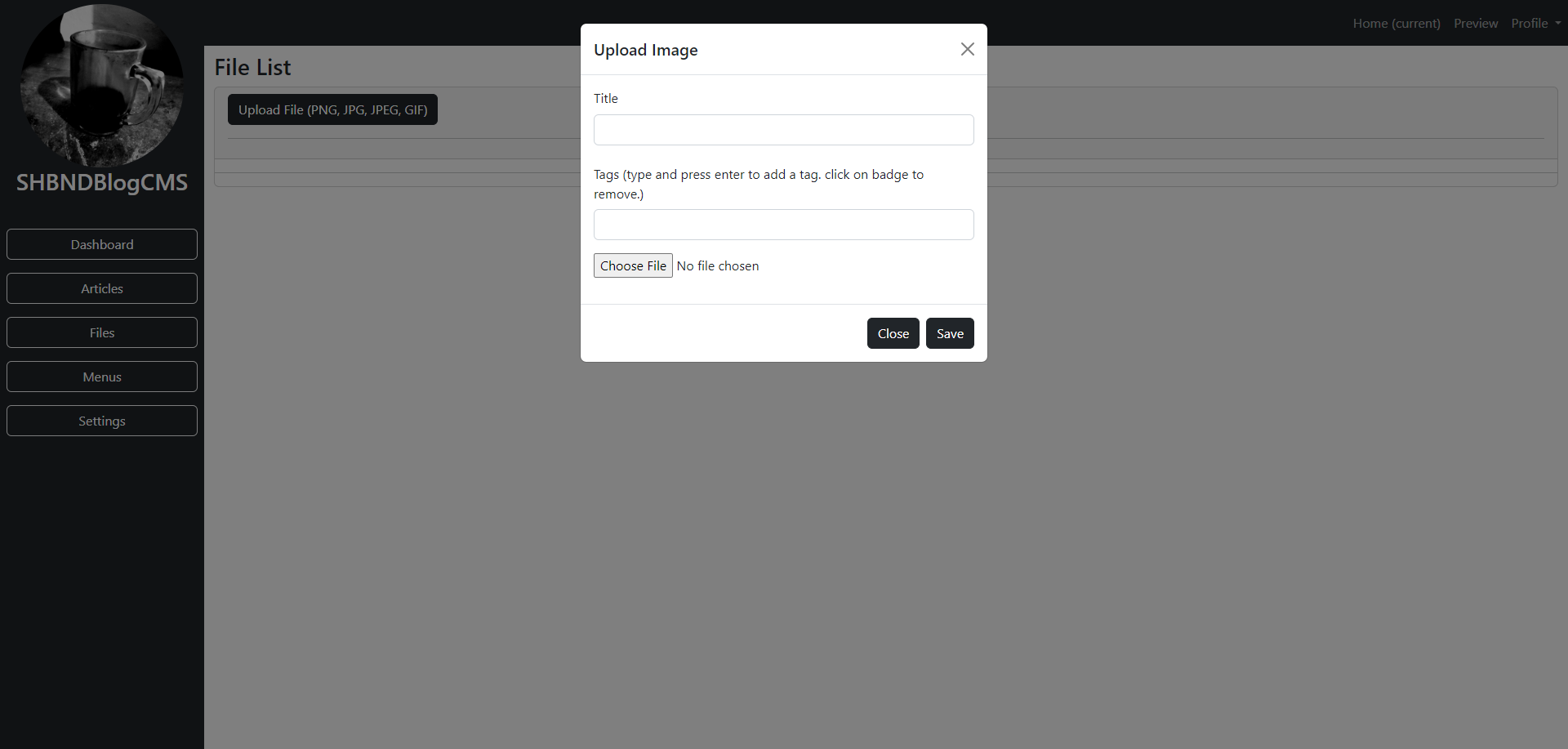The height and width of the screenshot is (749, 1568).
Task: Open the Dashboard sidebar item
Action: tap(102, 244)
